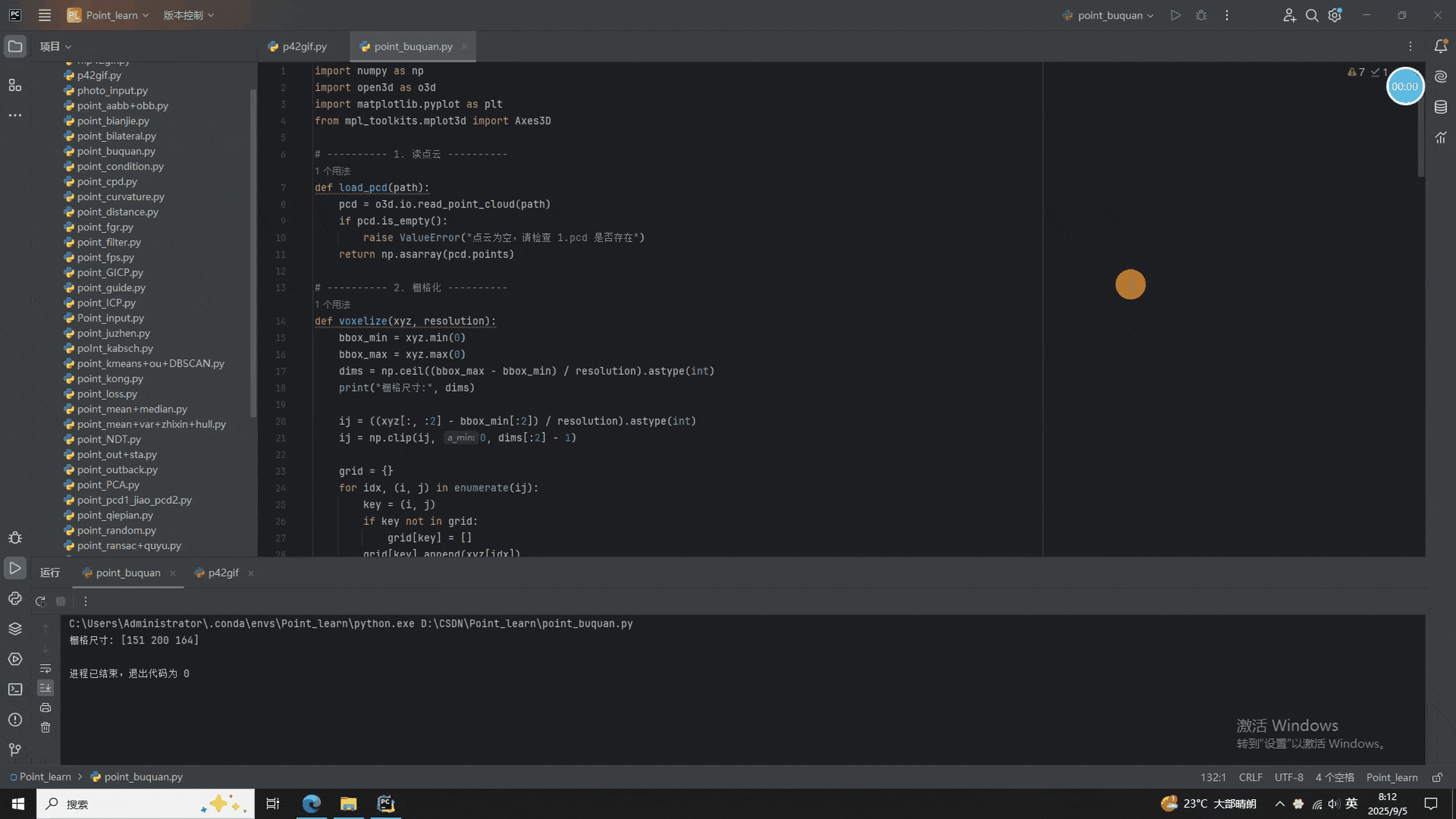Select the p42gif run tab

coord(223,573)
